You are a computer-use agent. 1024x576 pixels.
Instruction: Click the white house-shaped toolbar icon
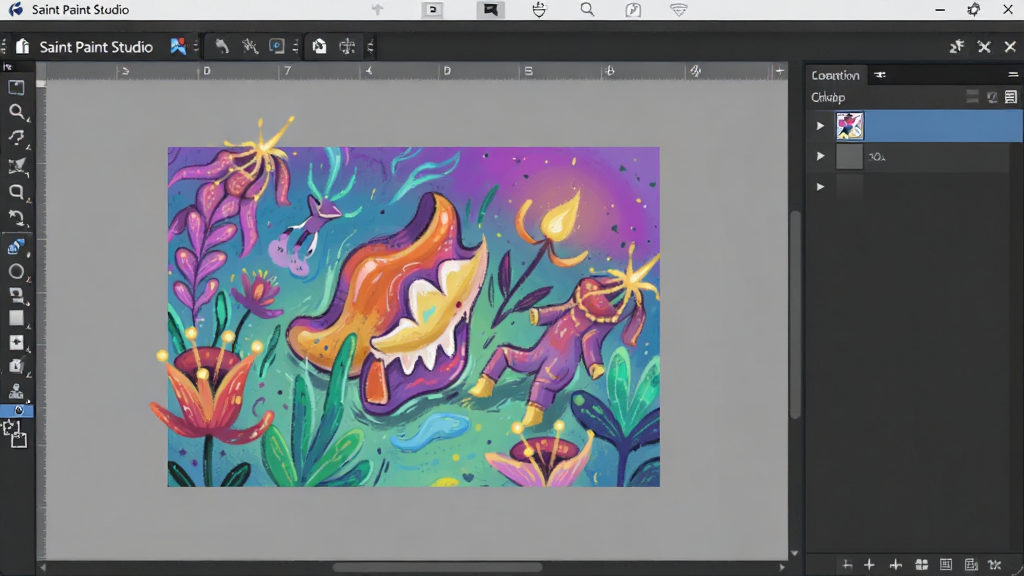(319, 46)
